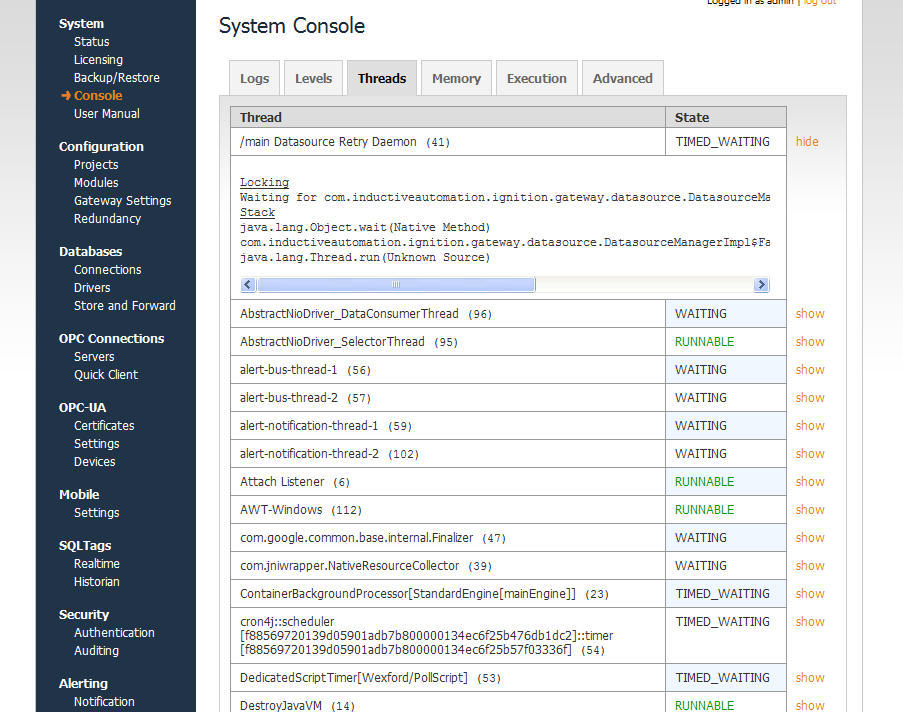This screenshot has width=903, height=712.
Task: Select the Threads tab
Action: (x=382, y=78)
